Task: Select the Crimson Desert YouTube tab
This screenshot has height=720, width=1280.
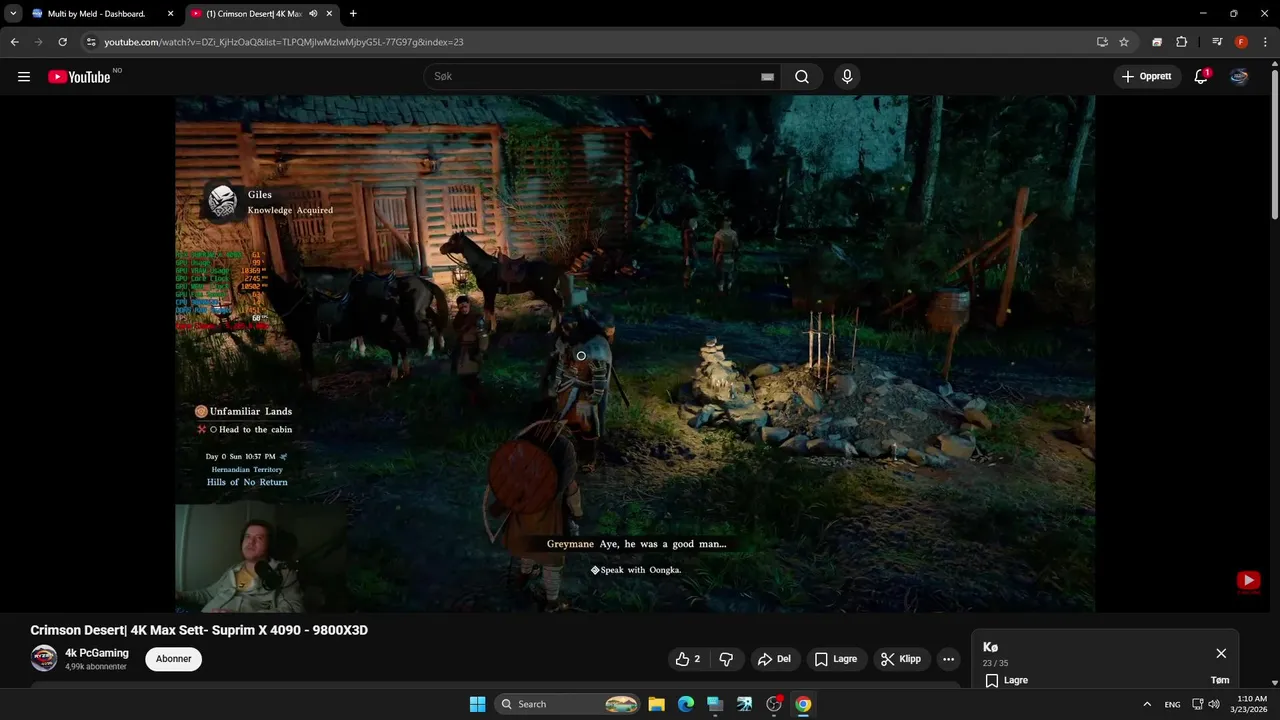Action: coord(252,14)
